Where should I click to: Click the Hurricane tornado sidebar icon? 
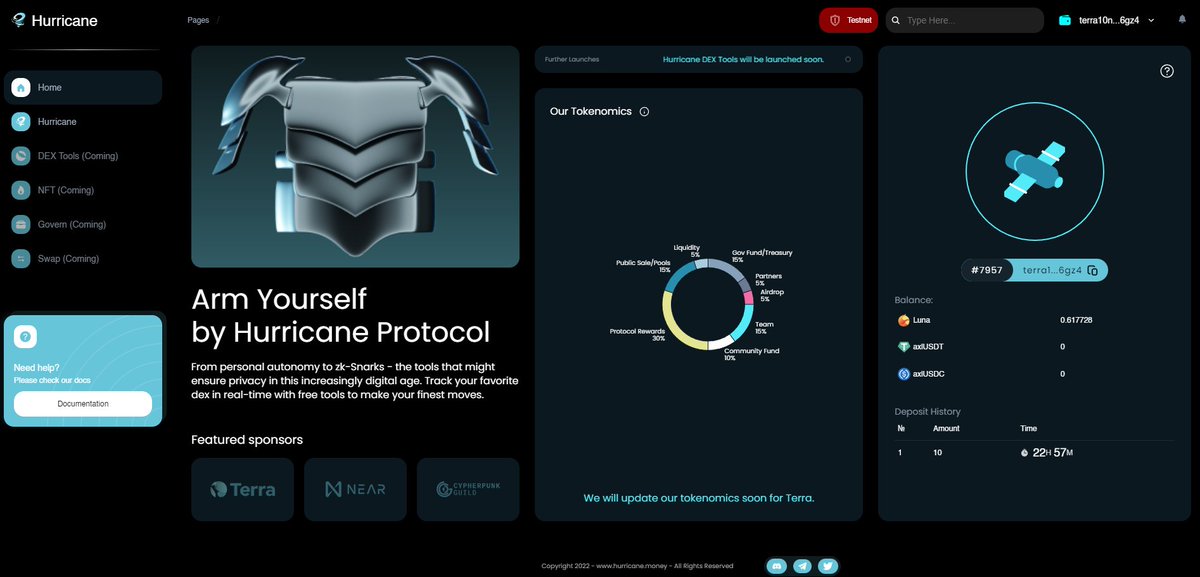pos(21,121)
